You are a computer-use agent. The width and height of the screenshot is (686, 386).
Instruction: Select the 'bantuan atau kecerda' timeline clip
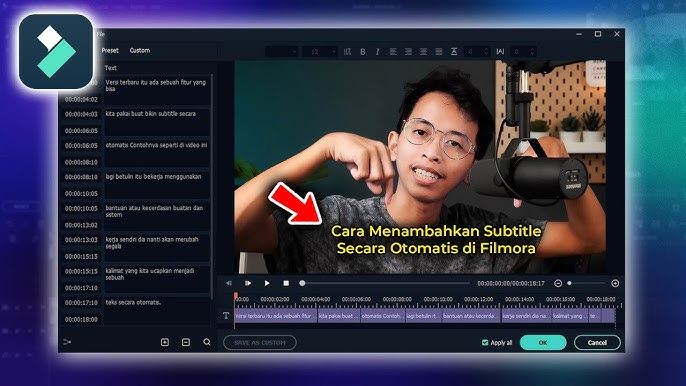click(x=471, y=316)
